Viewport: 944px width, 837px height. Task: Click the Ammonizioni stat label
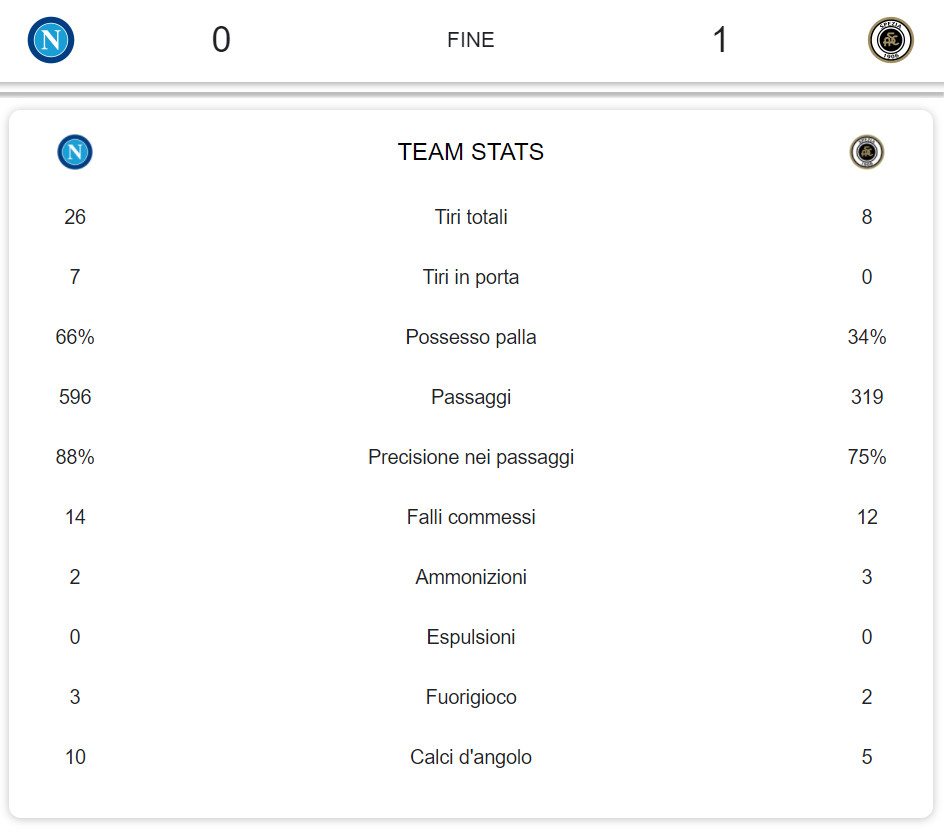point(471,577)
